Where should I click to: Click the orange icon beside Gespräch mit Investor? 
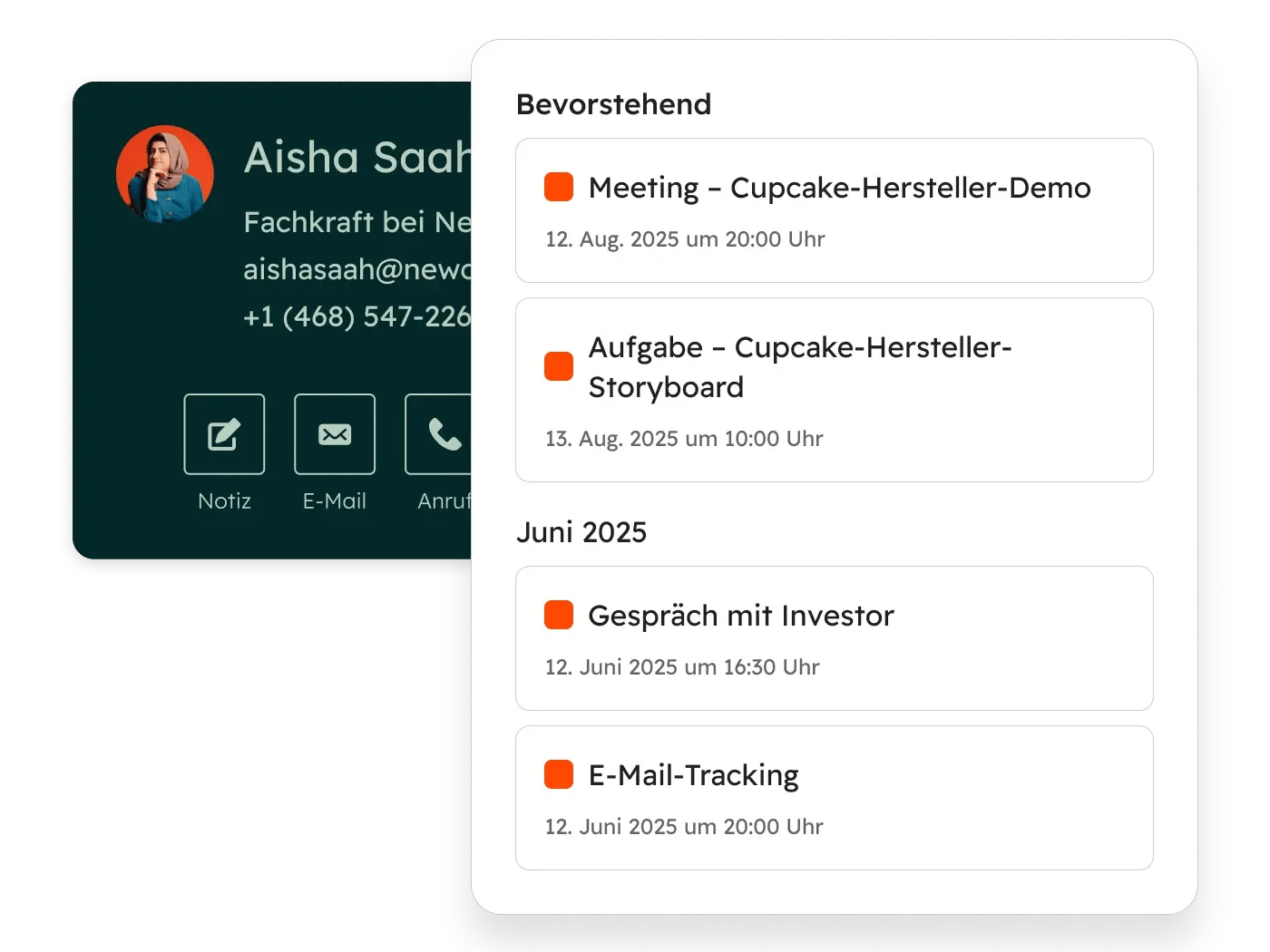pos(558,615)
